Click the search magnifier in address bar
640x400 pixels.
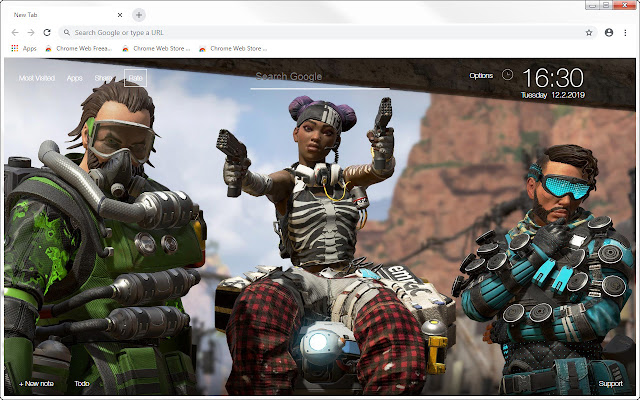point(67,32)
